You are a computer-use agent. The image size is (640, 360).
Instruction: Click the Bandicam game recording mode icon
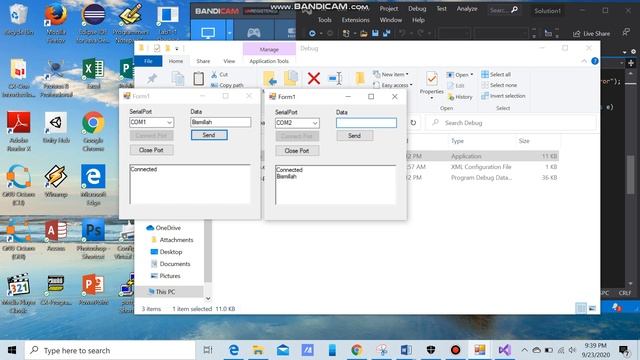pyautogui.click(x=253, y=33)
